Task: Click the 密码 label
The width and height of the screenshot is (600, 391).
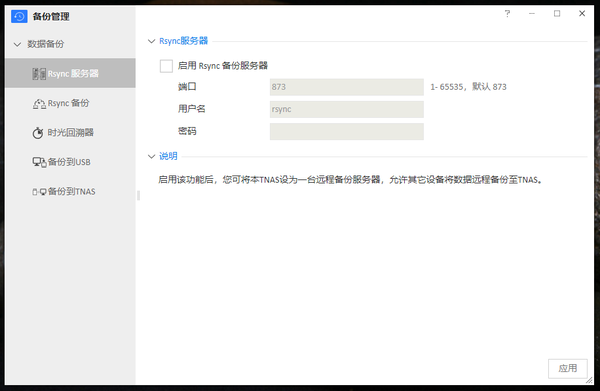Action: (187, 131)
